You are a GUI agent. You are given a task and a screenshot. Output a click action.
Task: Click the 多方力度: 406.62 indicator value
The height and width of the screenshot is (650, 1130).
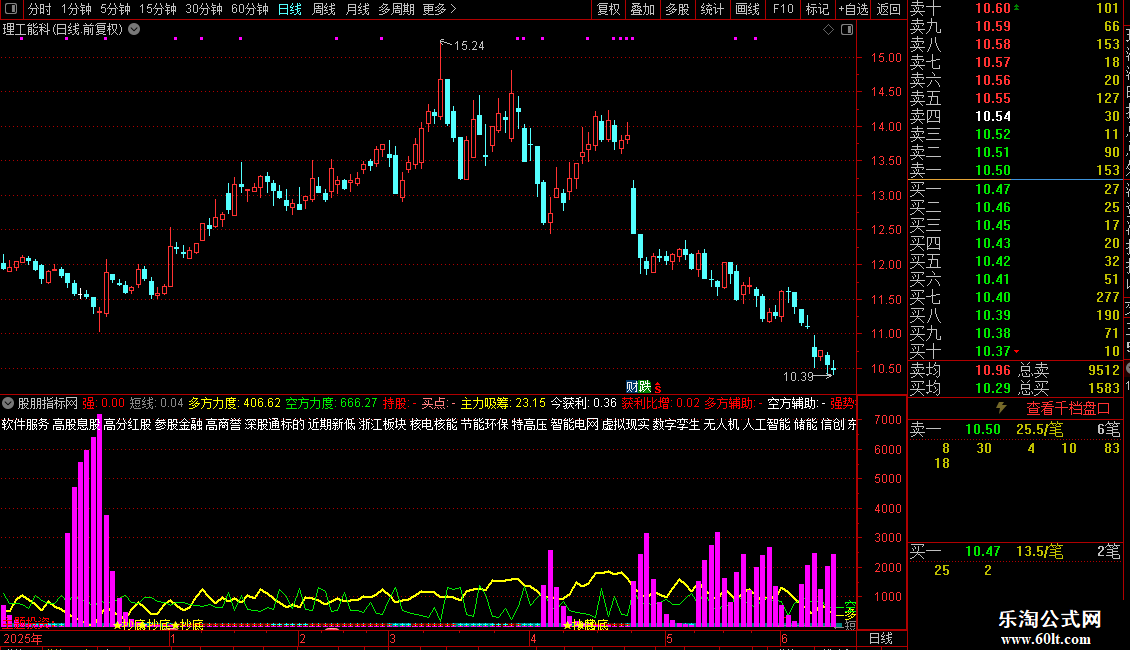click(234, 403)
